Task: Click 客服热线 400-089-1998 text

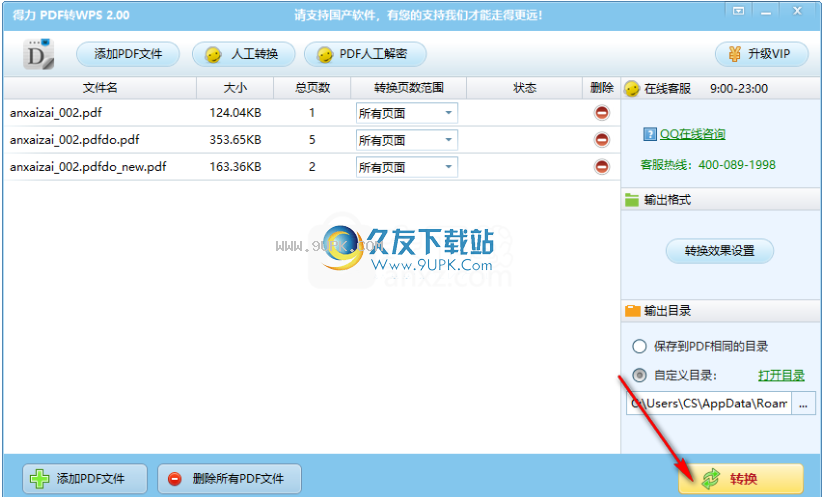Action: click(708, 165)
